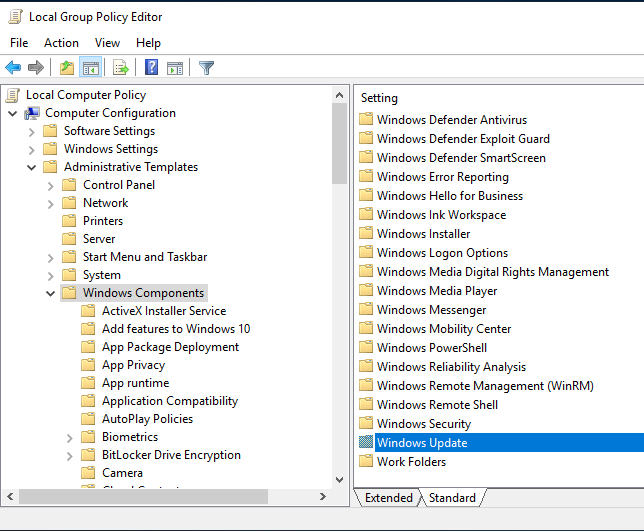Image resolution: width=644 pixels, height=531 pixels.
Task: Click folder icon beside Windows Security
Action: pos(366,423)
